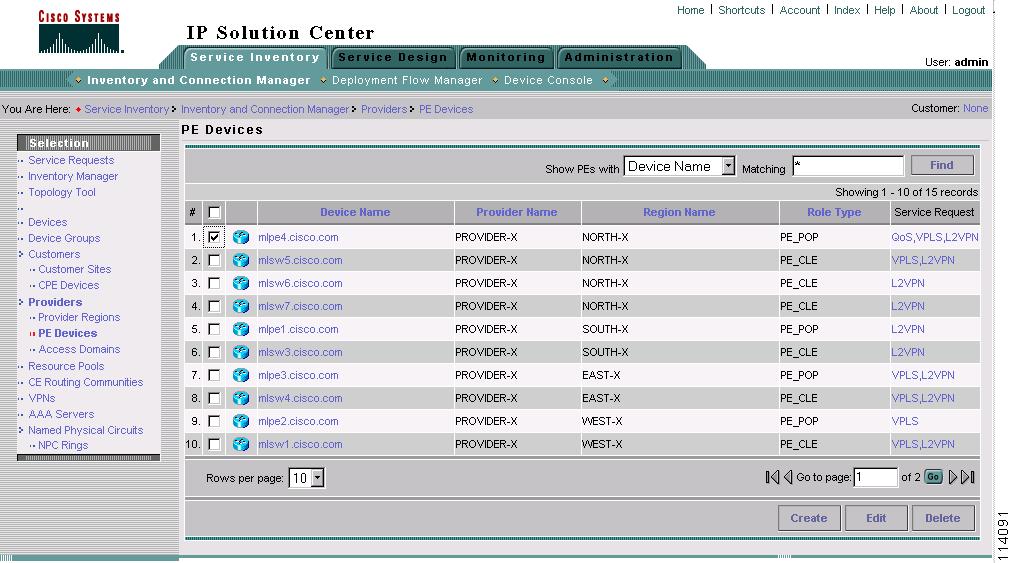Click the device icon for mlsw4.cisco.com

click(x=241, y=398)
